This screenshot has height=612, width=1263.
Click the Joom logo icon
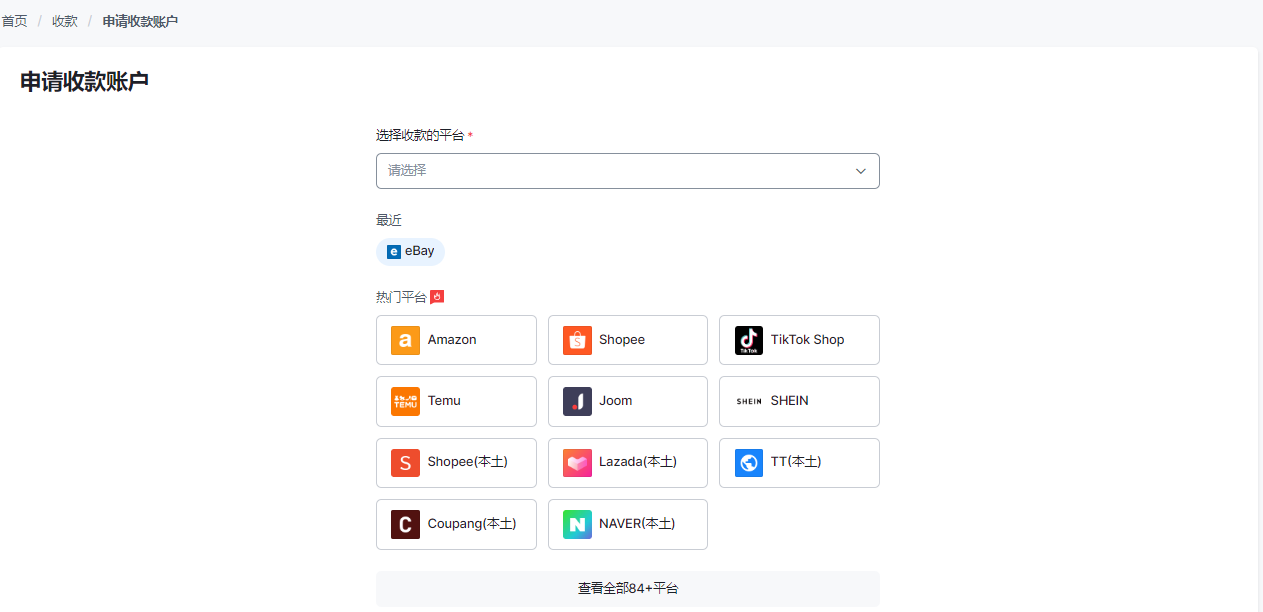coord(577,401)
